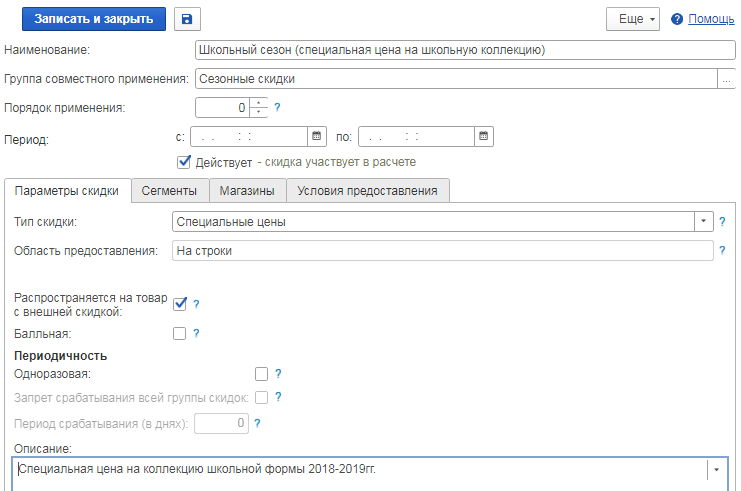Click the Периодичность section heading
Image resolution: width=741 pixels, height=491 pixels.
[60, 356]
